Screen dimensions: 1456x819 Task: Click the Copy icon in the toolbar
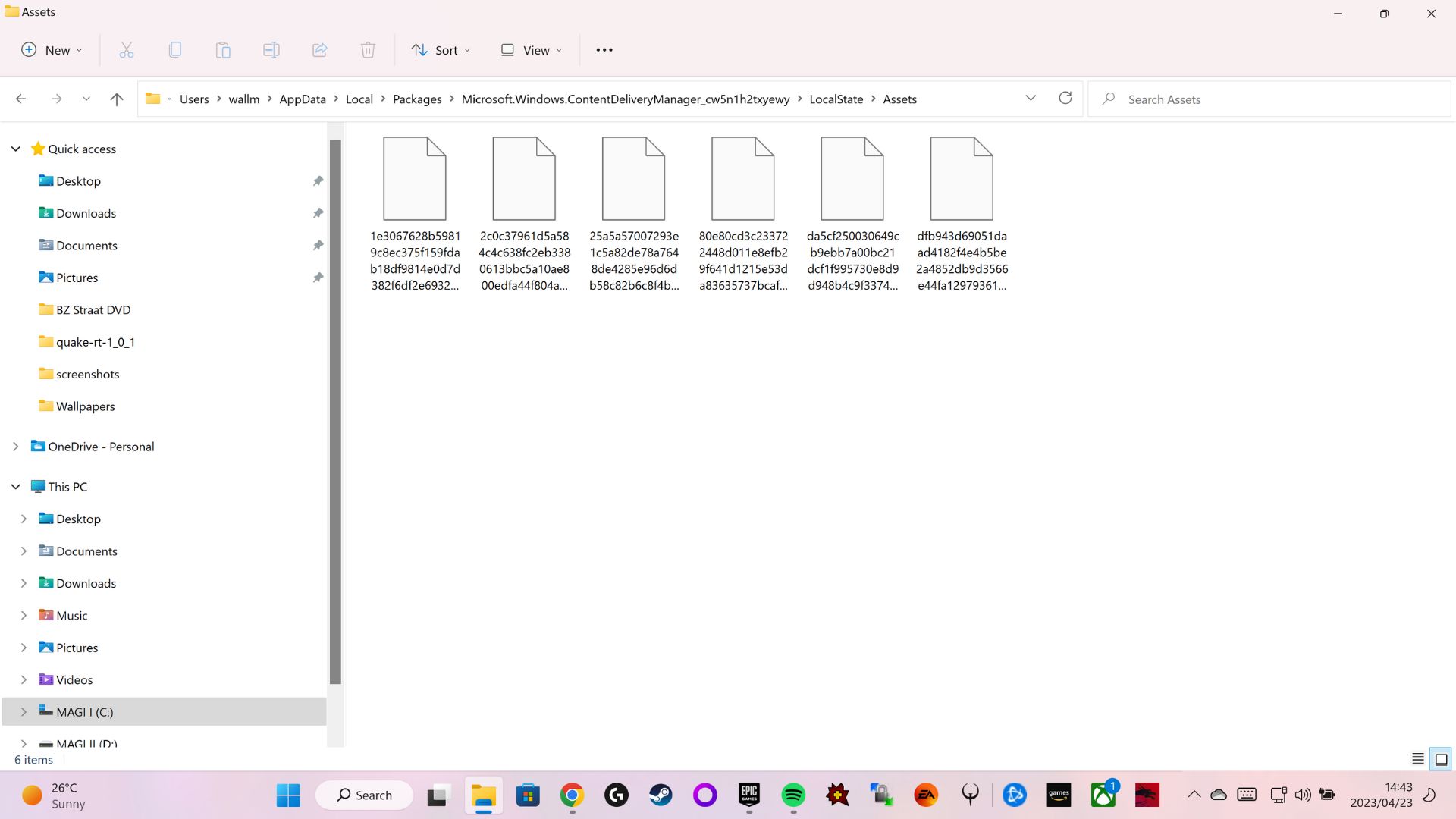coord(174,49)
